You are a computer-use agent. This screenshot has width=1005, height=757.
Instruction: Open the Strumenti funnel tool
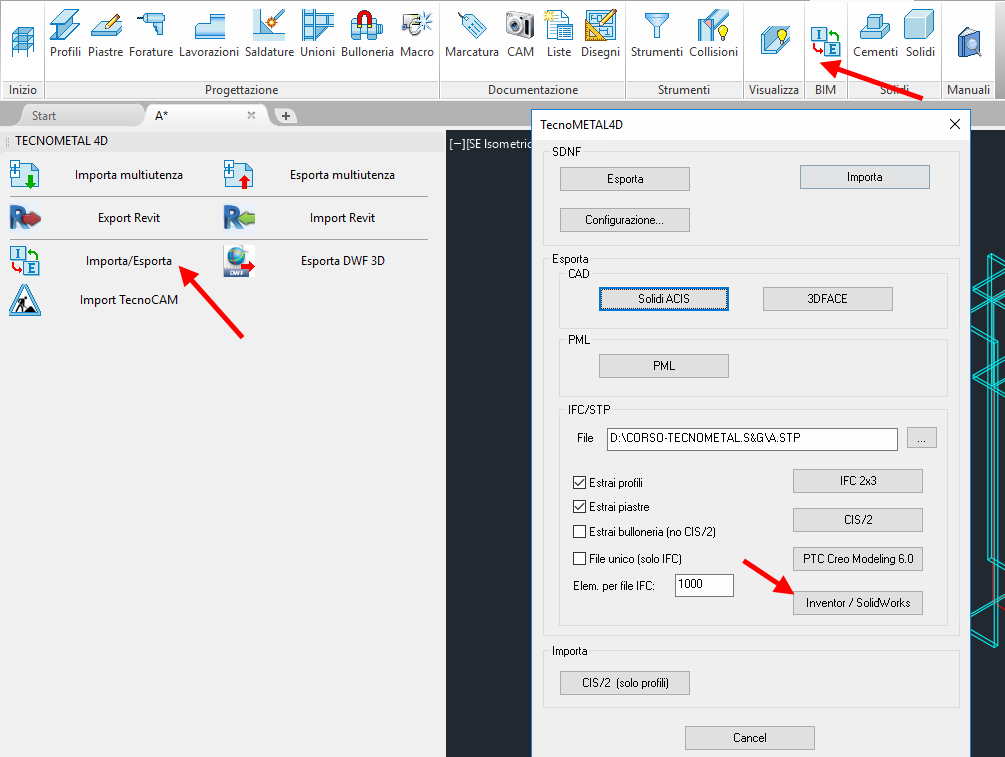click(x=656, y=34)
